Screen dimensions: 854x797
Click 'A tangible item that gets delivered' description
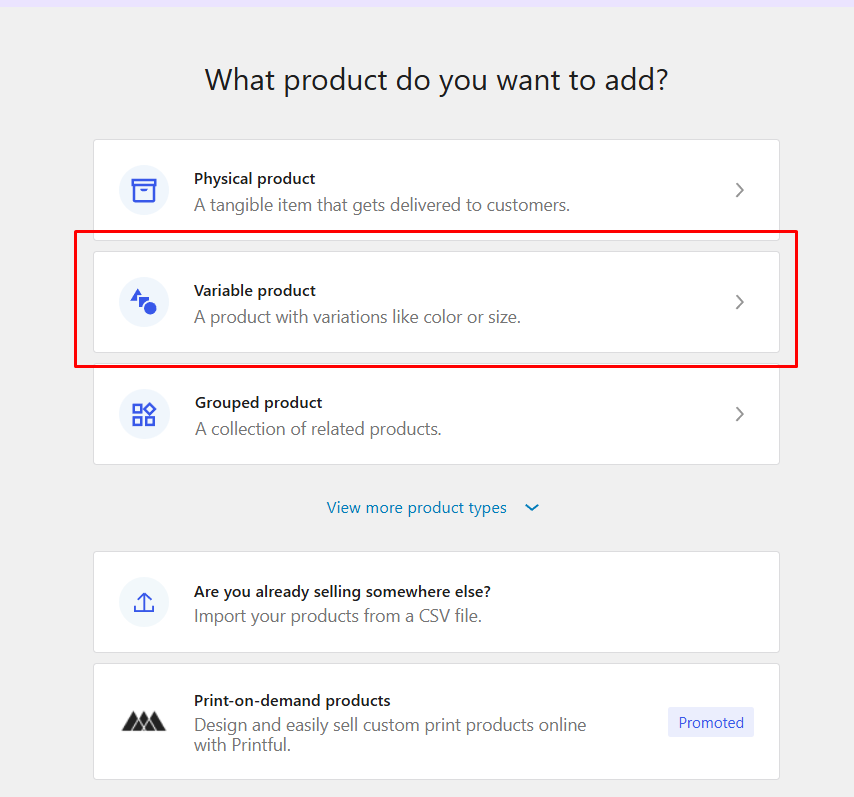pyautogui.click(x=382, y=205)
